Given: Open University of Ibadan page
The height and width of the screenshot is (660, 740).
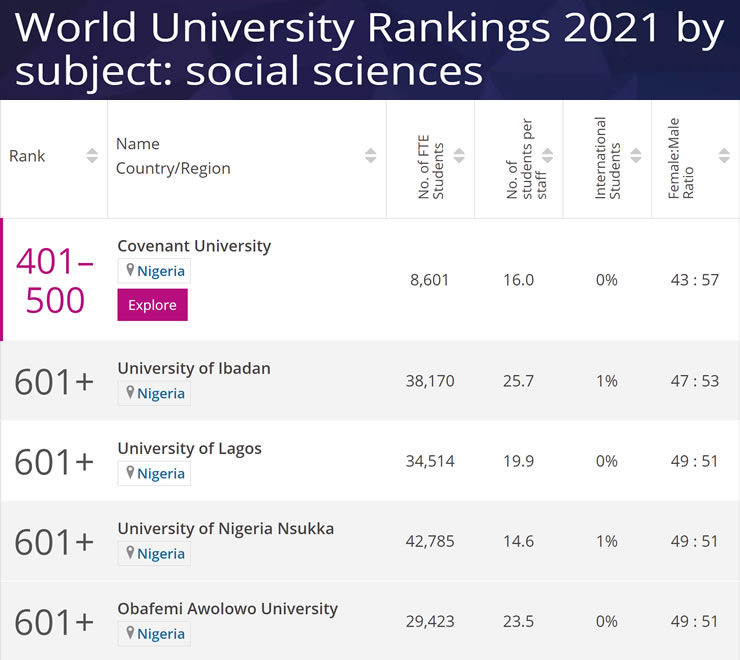Looking at the screenshot, I should [x=194, y=368].
